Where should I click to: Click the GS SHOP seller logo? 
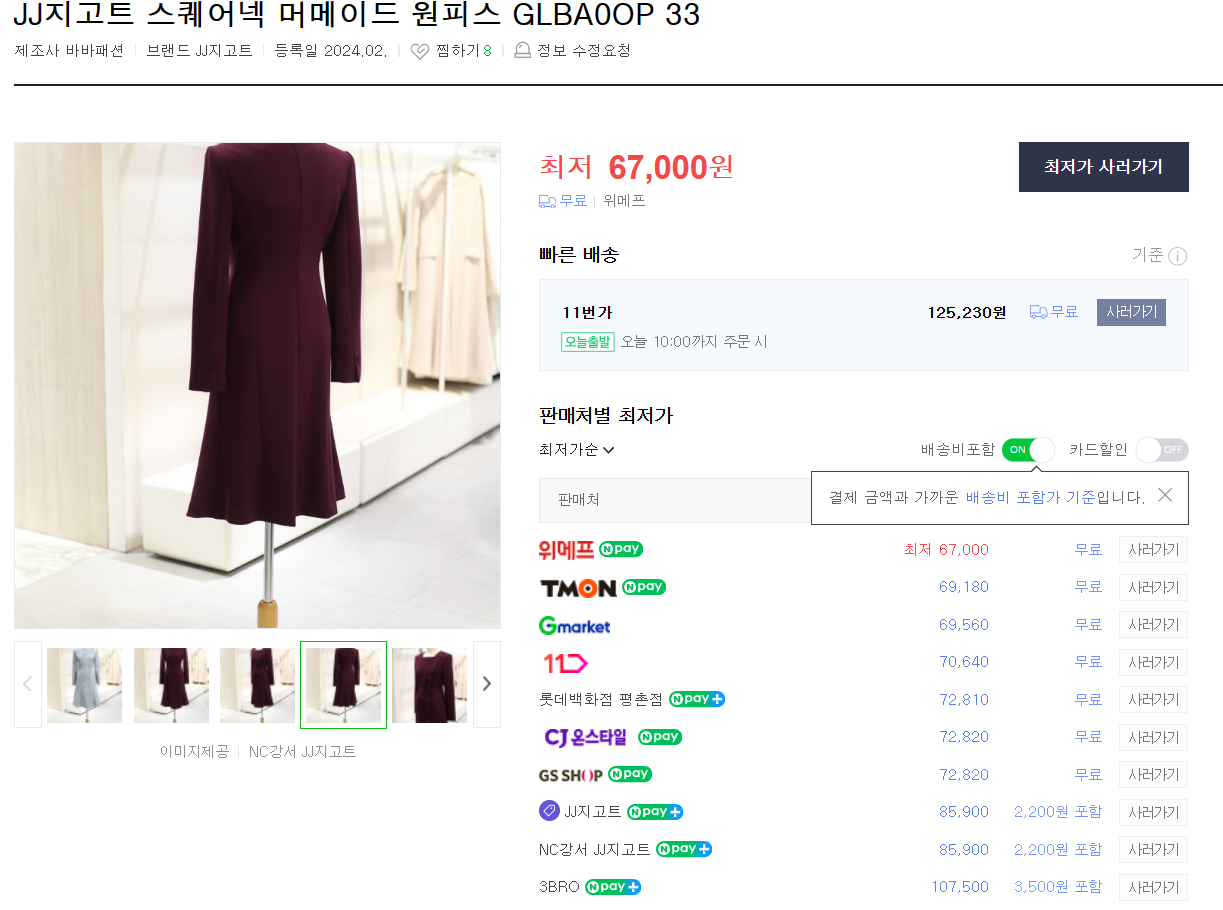click(570, 775)
